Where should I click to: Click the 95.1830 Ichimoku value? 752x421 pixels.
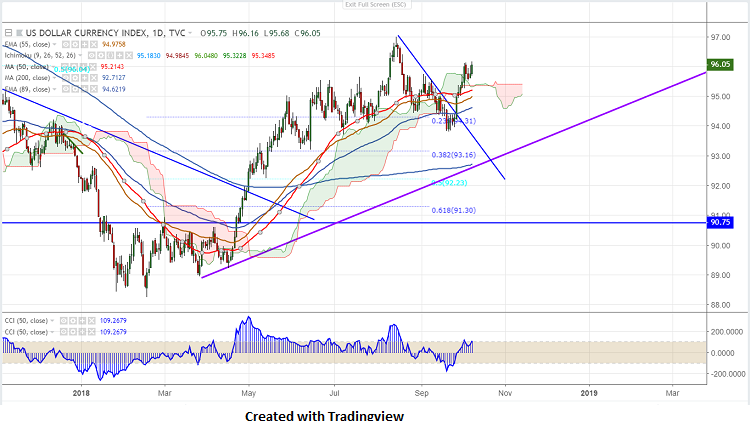click(149, 56)
